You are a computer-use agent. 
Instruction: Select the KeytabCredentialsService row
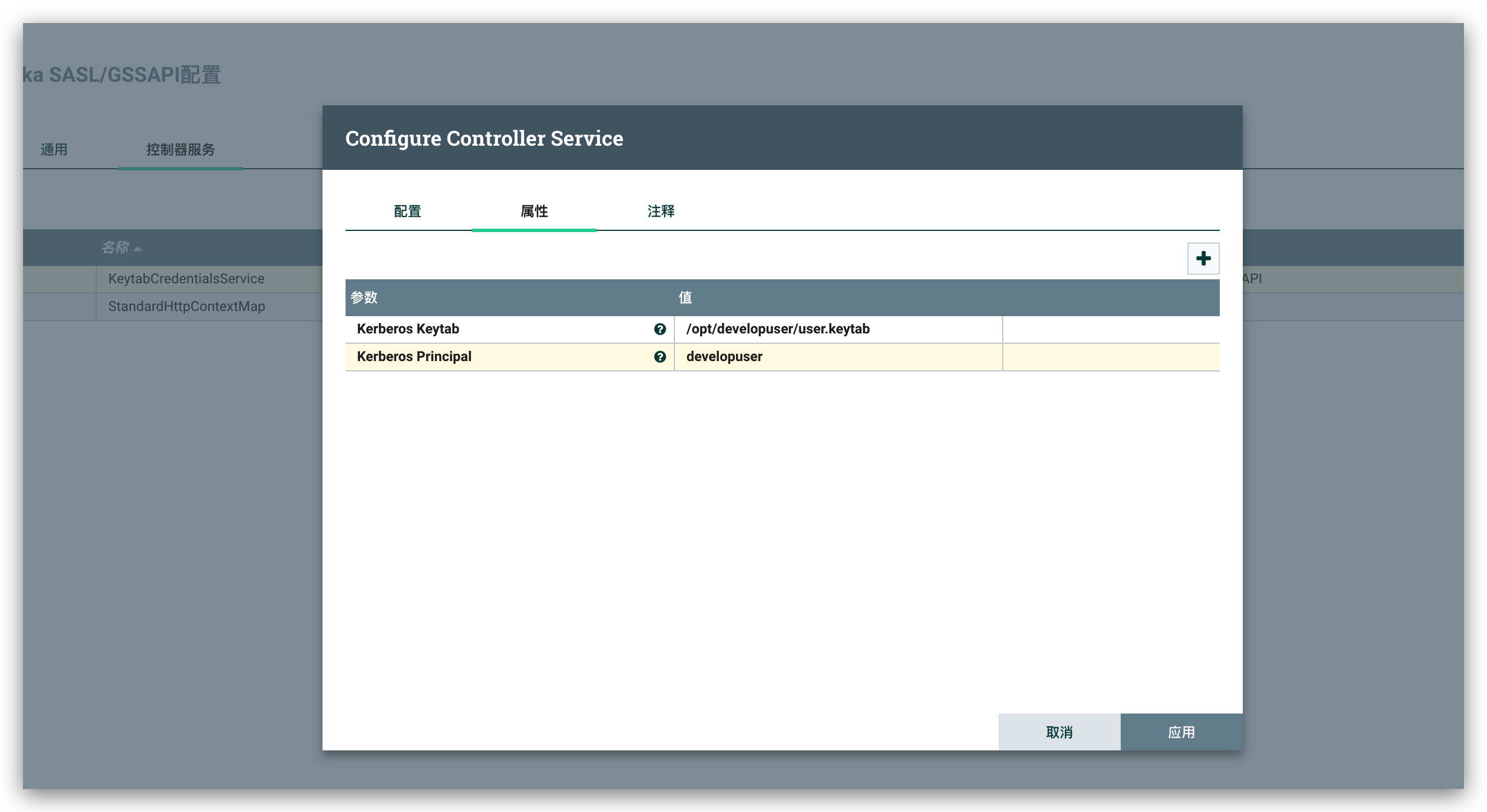click(186, 279)
